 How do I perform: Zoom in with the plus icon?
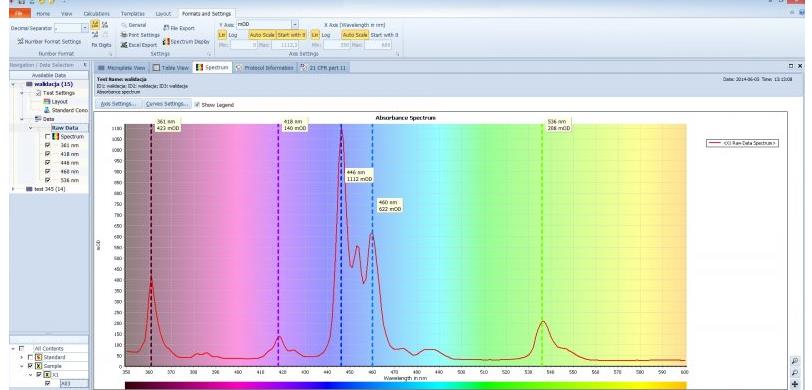pos(795,384)
